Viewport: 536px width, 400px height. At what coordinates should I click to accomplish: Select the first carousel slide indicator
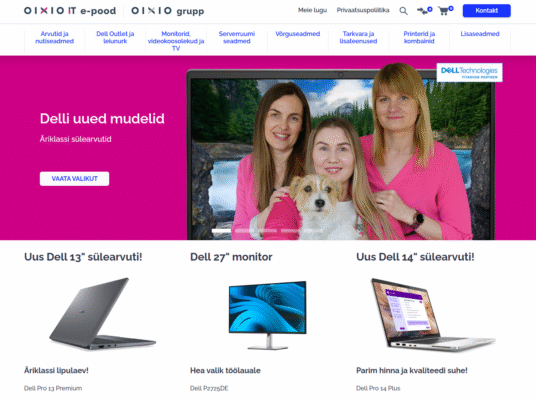click(221, 231)
